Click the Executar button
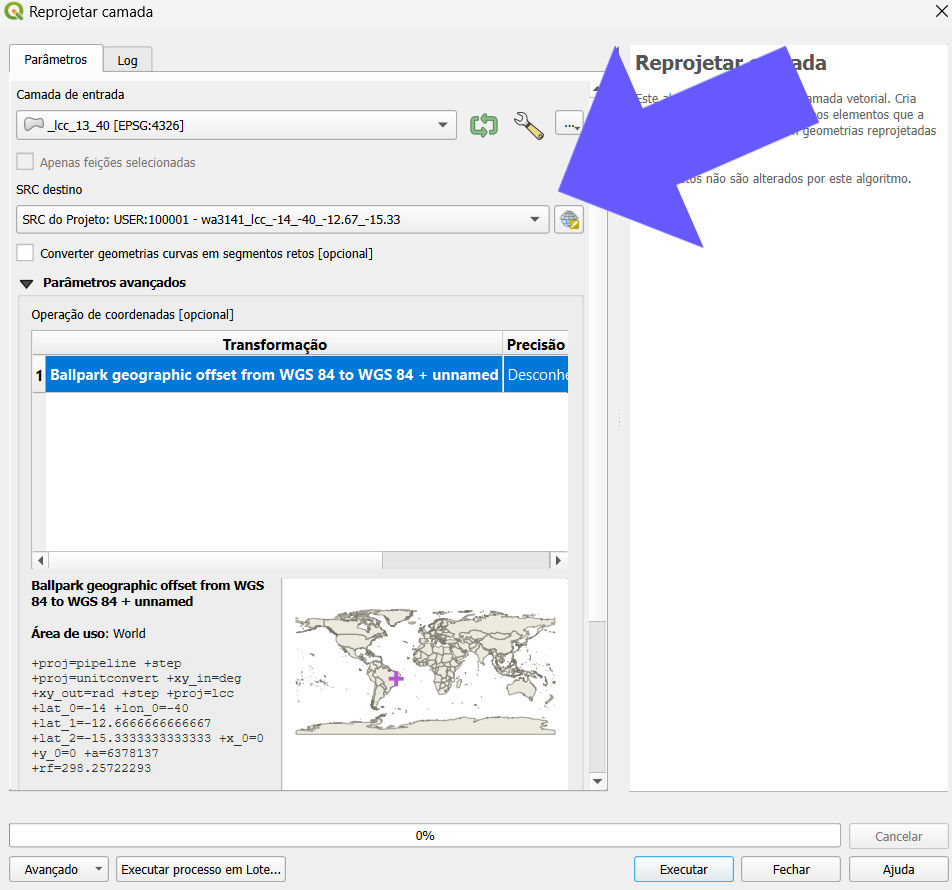The width and height of the screenshot is (952, 890). pos(683,869)
